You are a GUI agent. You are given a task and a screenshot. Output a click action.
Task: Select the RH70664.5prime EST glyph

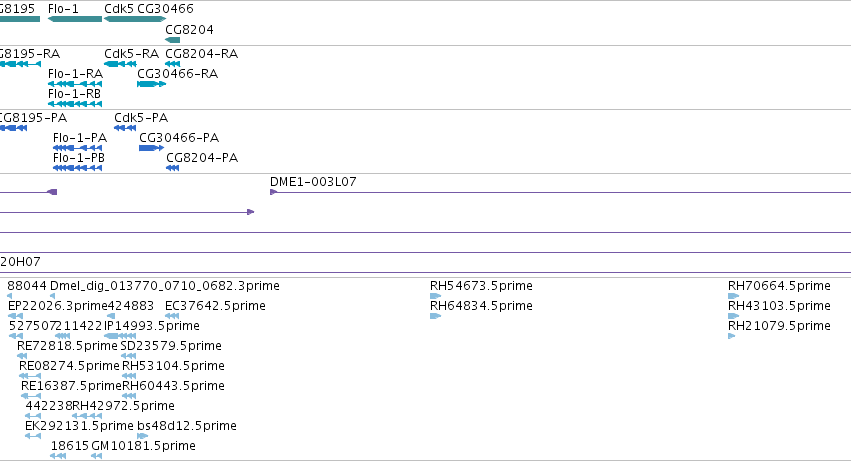coord(733,296)
